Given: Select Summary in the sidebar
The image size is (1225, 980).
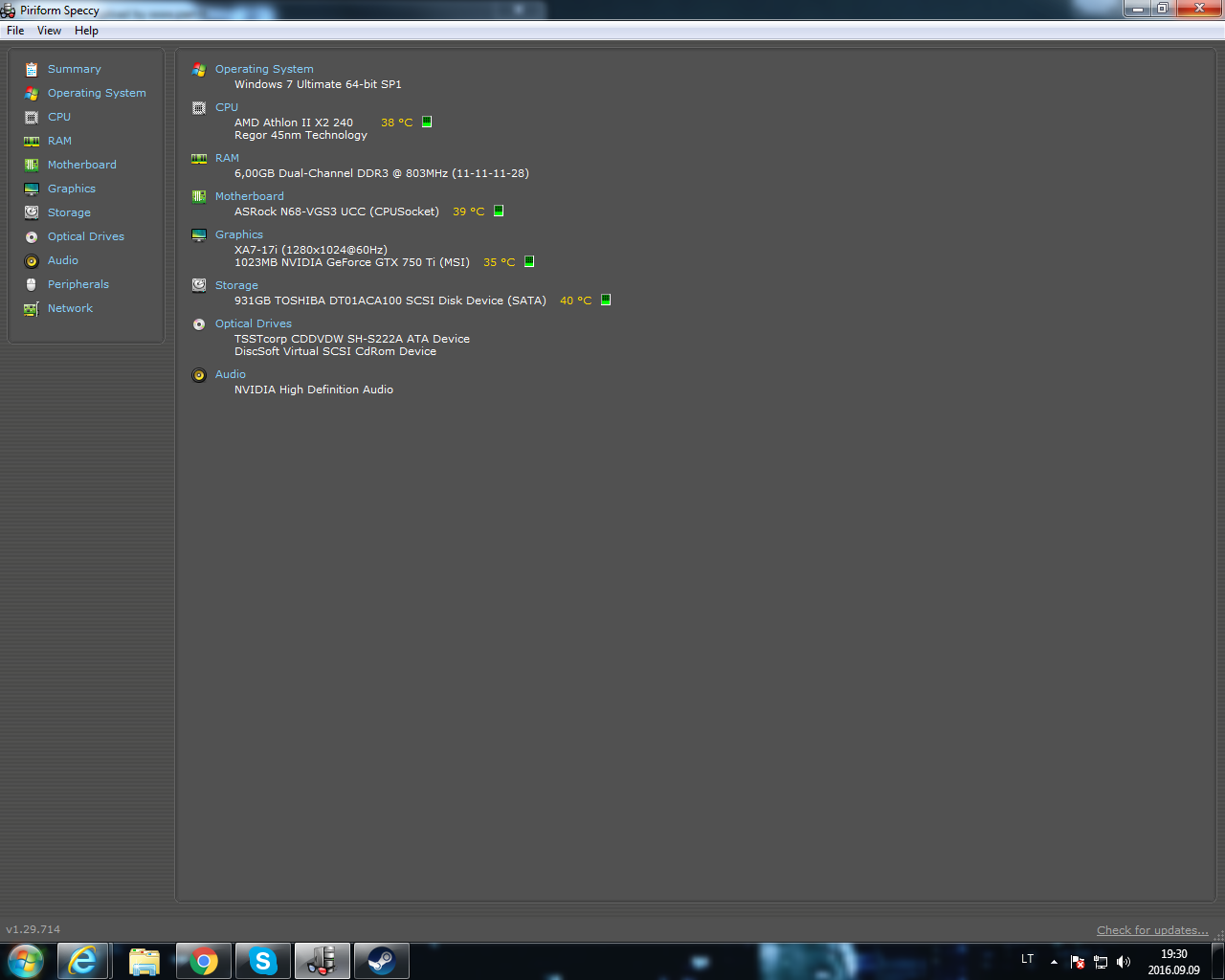Looking at the screenshot, I should point(75,69).
